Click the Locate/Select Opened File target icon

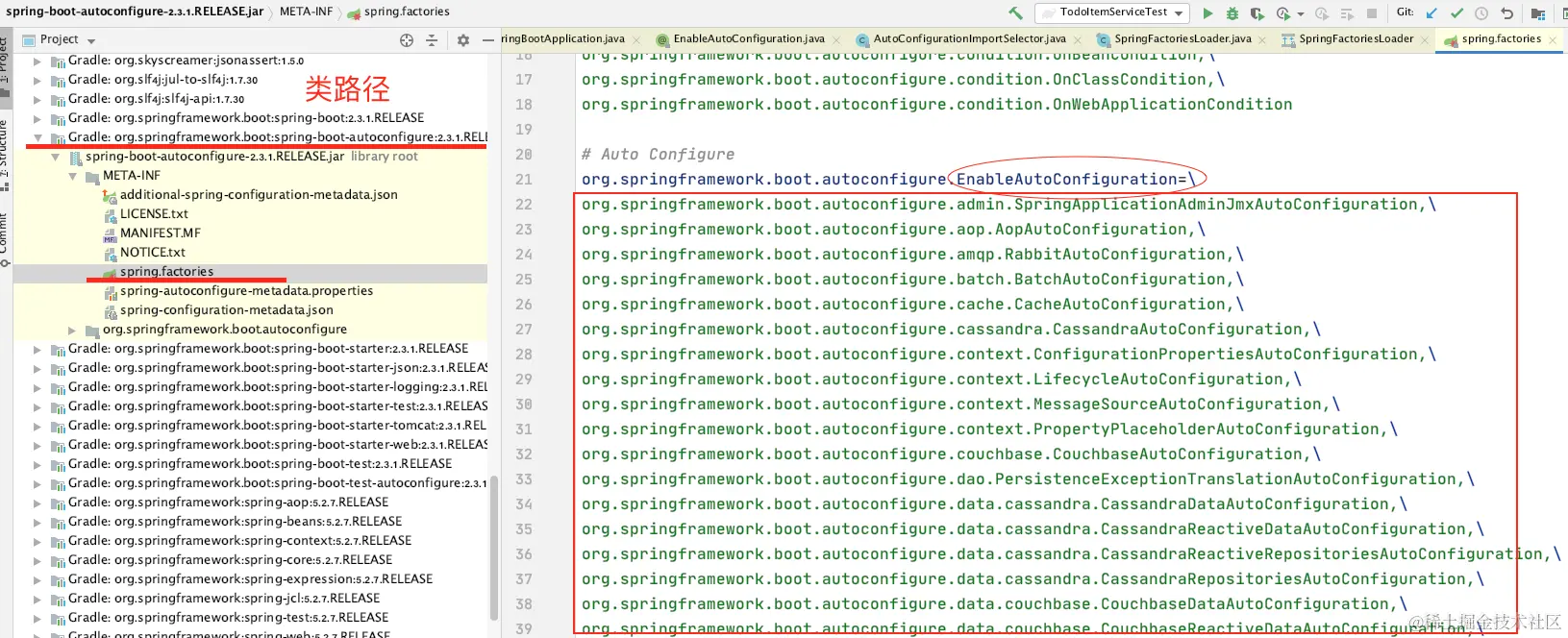pos(407,40)
